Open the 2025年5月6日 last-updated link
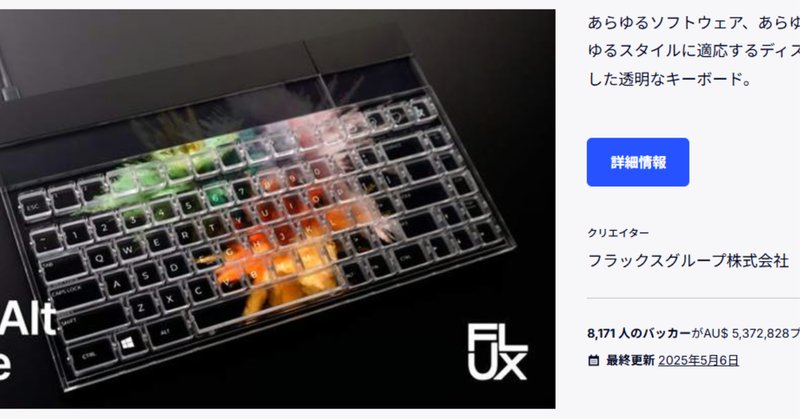This screenshot has width=800, height=419. click(x=698, y=360)
